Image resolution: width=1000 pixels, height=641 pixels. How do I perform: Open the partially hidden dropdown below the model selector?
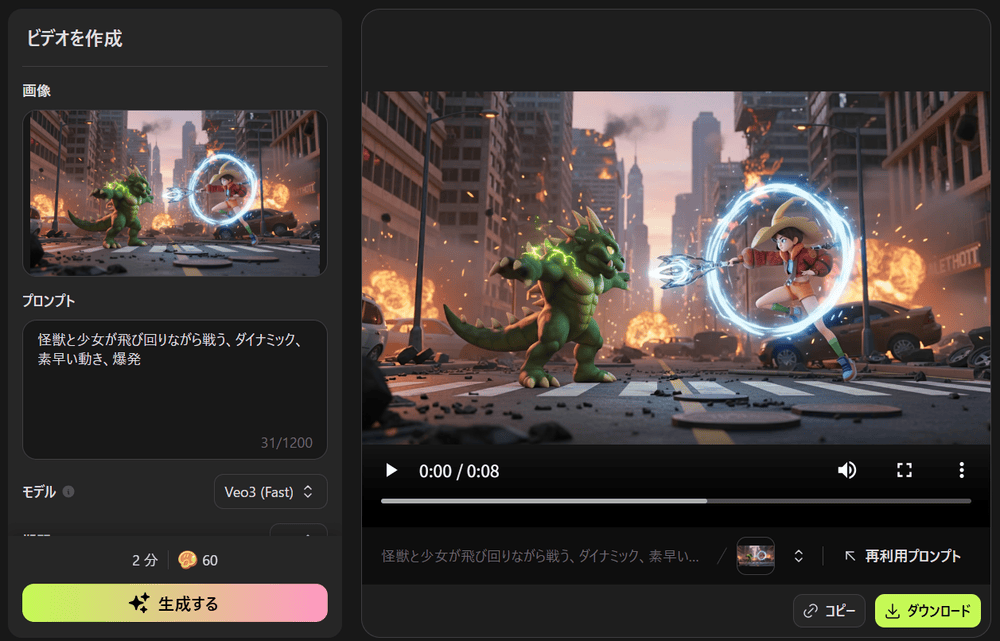(298, 531)
